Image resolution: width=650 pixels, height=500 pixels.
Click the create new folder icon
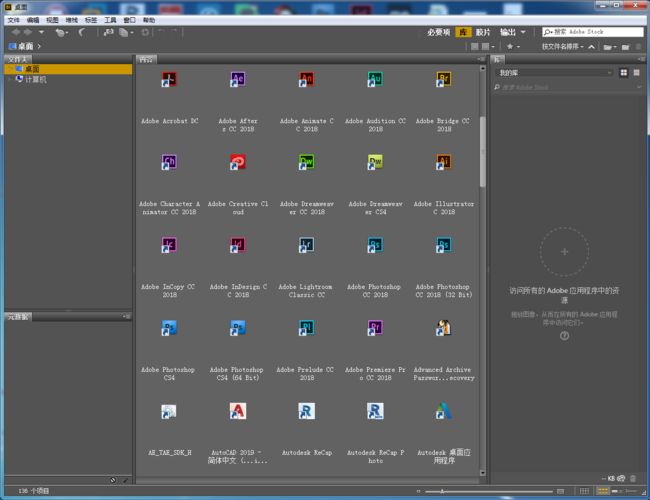tap(626, 47)
